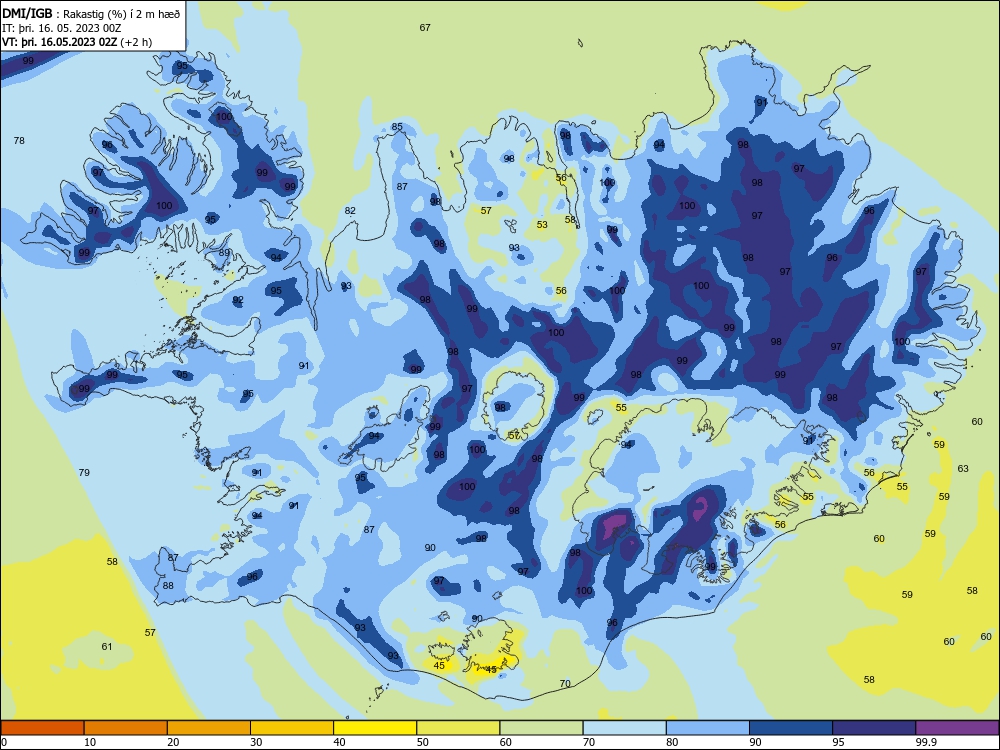Click the dark orange 0–10 legend swatch

pos(42,728)
